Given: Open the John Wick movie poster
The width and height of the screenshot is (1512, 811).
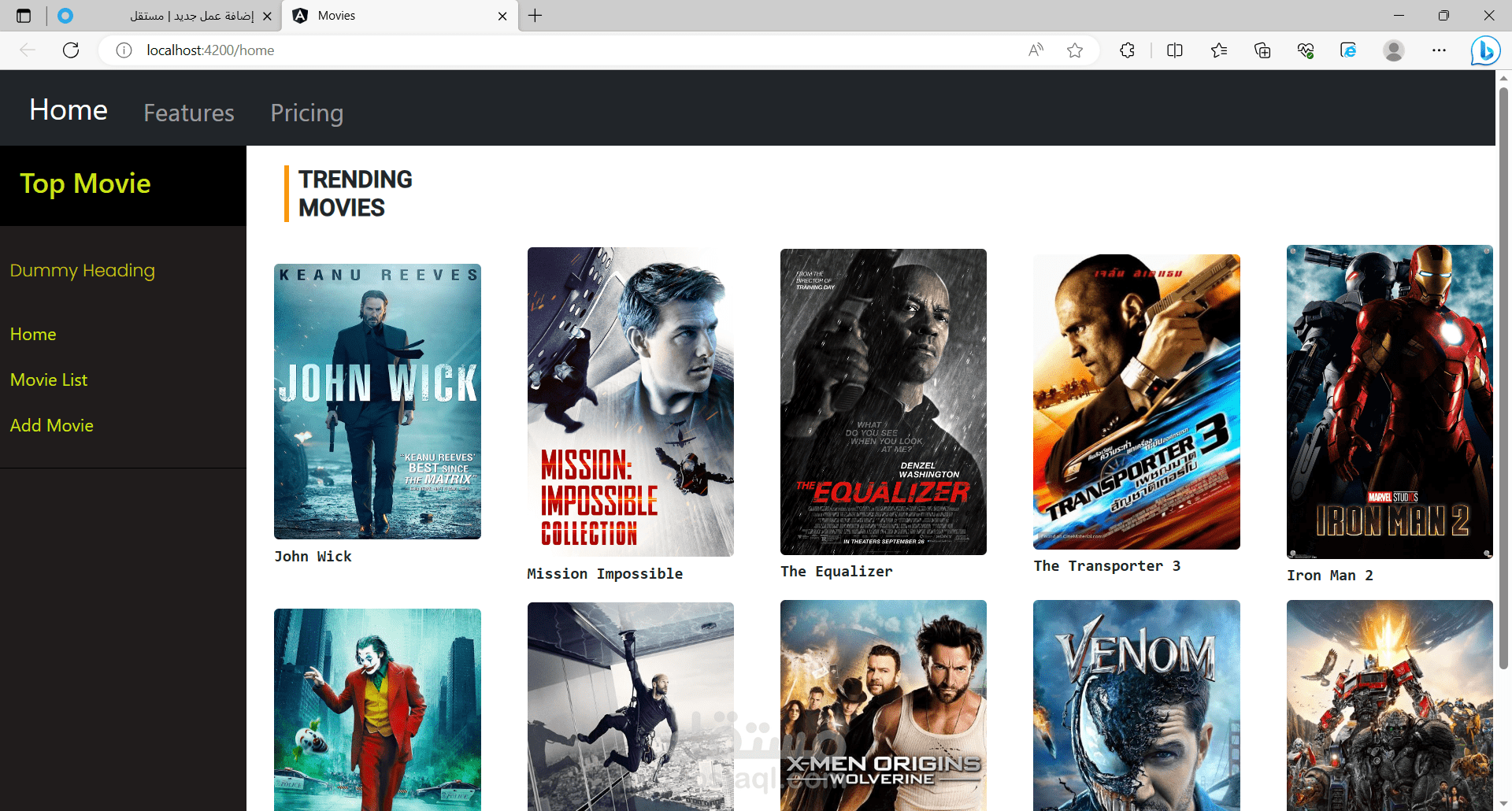Looking at the screenshot, I should [377, 402].
